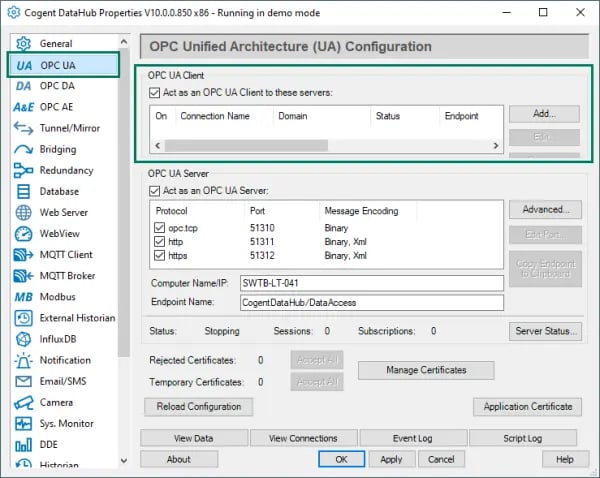
Task: Click the Status column header
Action: [x=388, y=116]
